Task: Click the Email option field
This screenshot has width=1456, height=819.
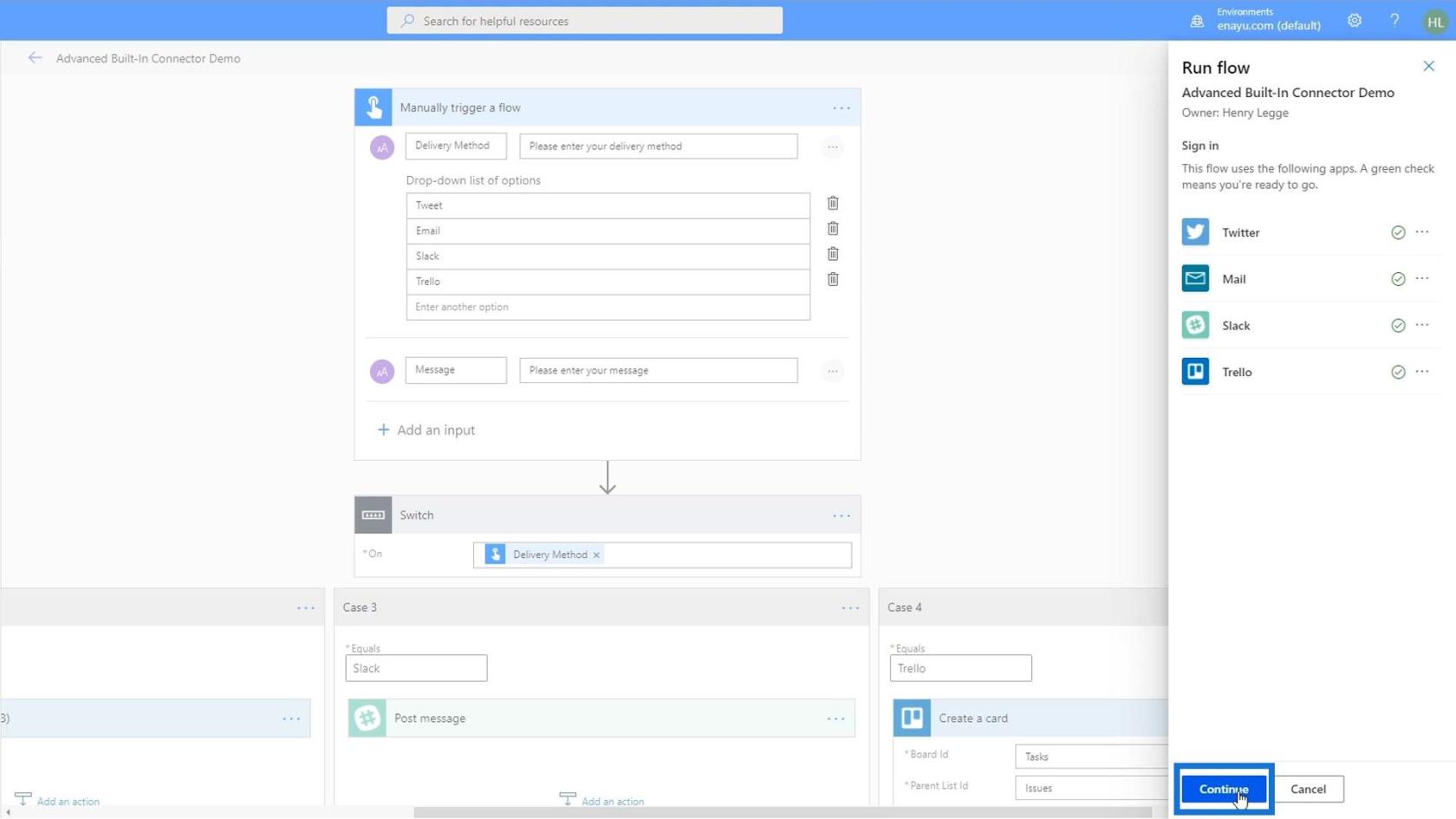Action: pyautogui.click(x=608, y=231)
